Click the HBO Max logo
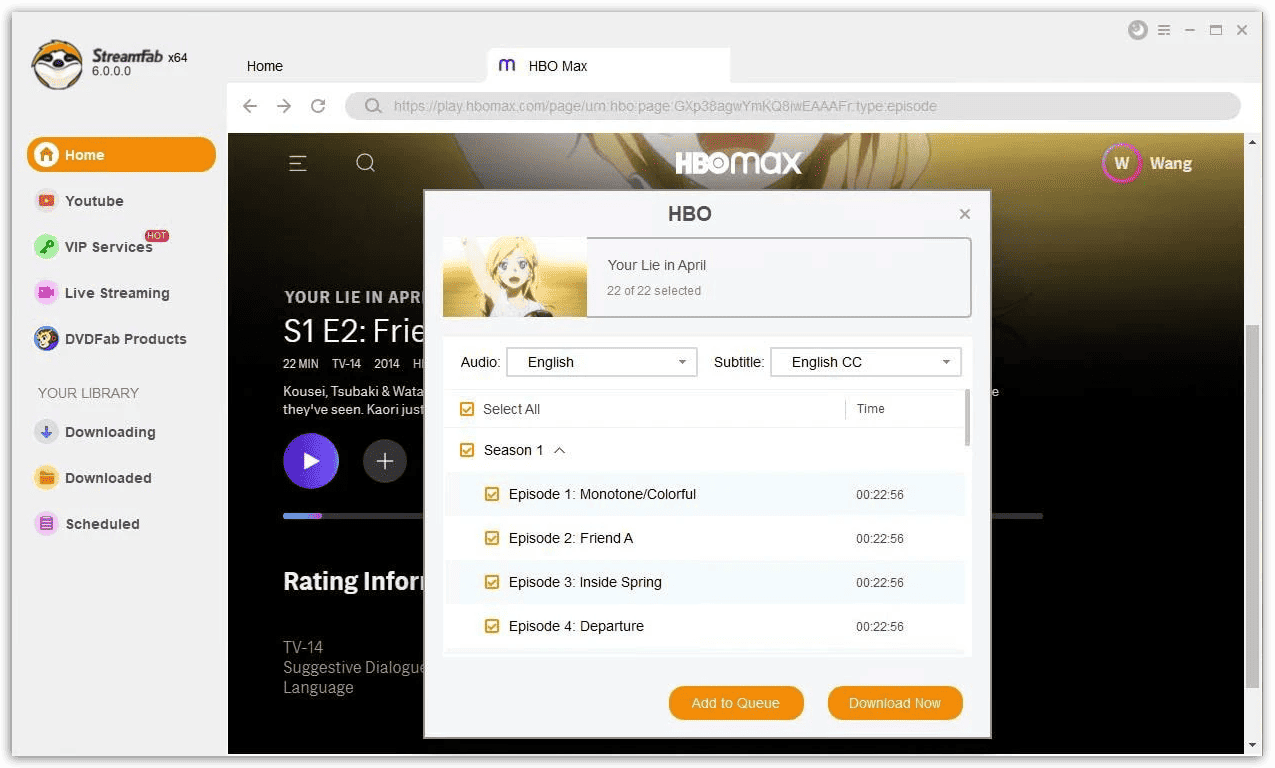Screen dimensions: 1275x768 tap(739, 163)
